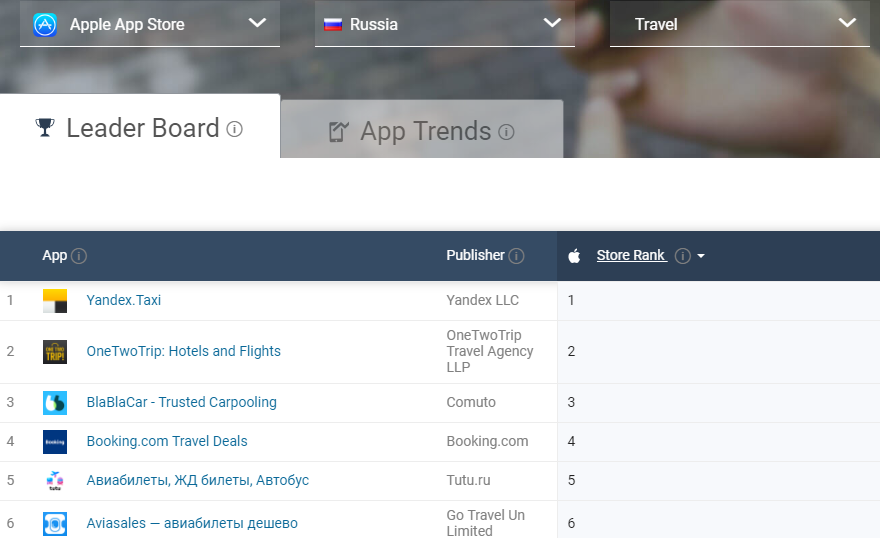Click the Booking.com publisher text
880x538 pixels.
point(487,442)
